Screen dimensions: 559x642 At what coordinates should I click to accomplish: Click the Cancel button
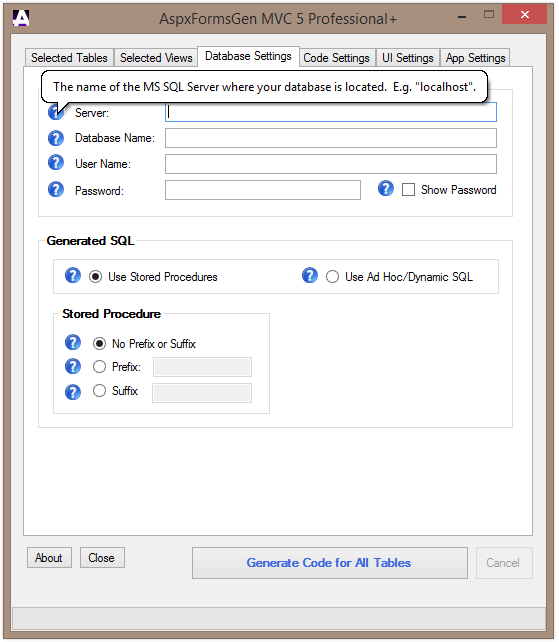pyautogui.click(x=504, y=563)
